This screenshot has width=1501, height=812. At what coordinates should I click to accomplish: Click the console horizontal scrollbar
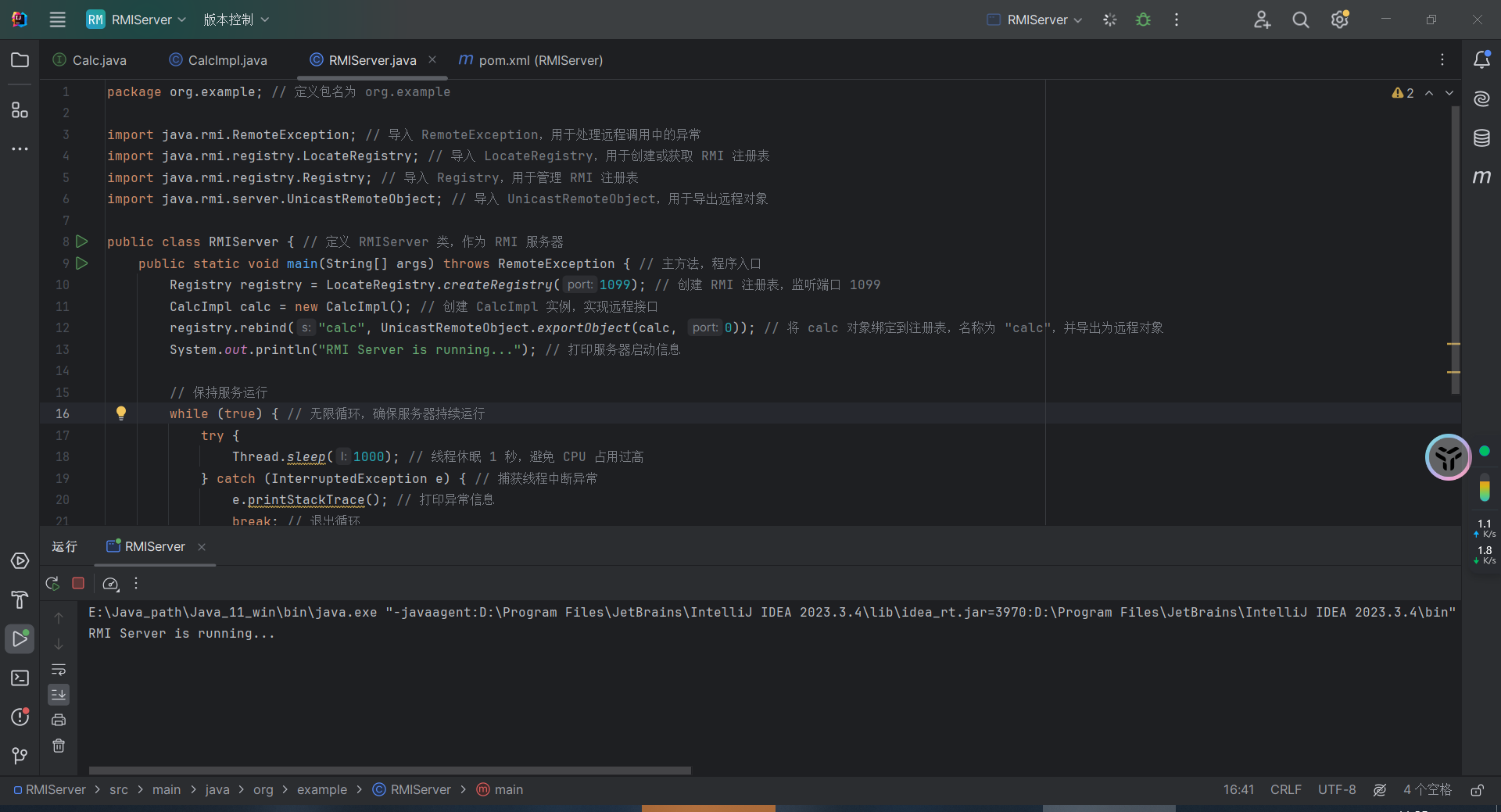390,770
